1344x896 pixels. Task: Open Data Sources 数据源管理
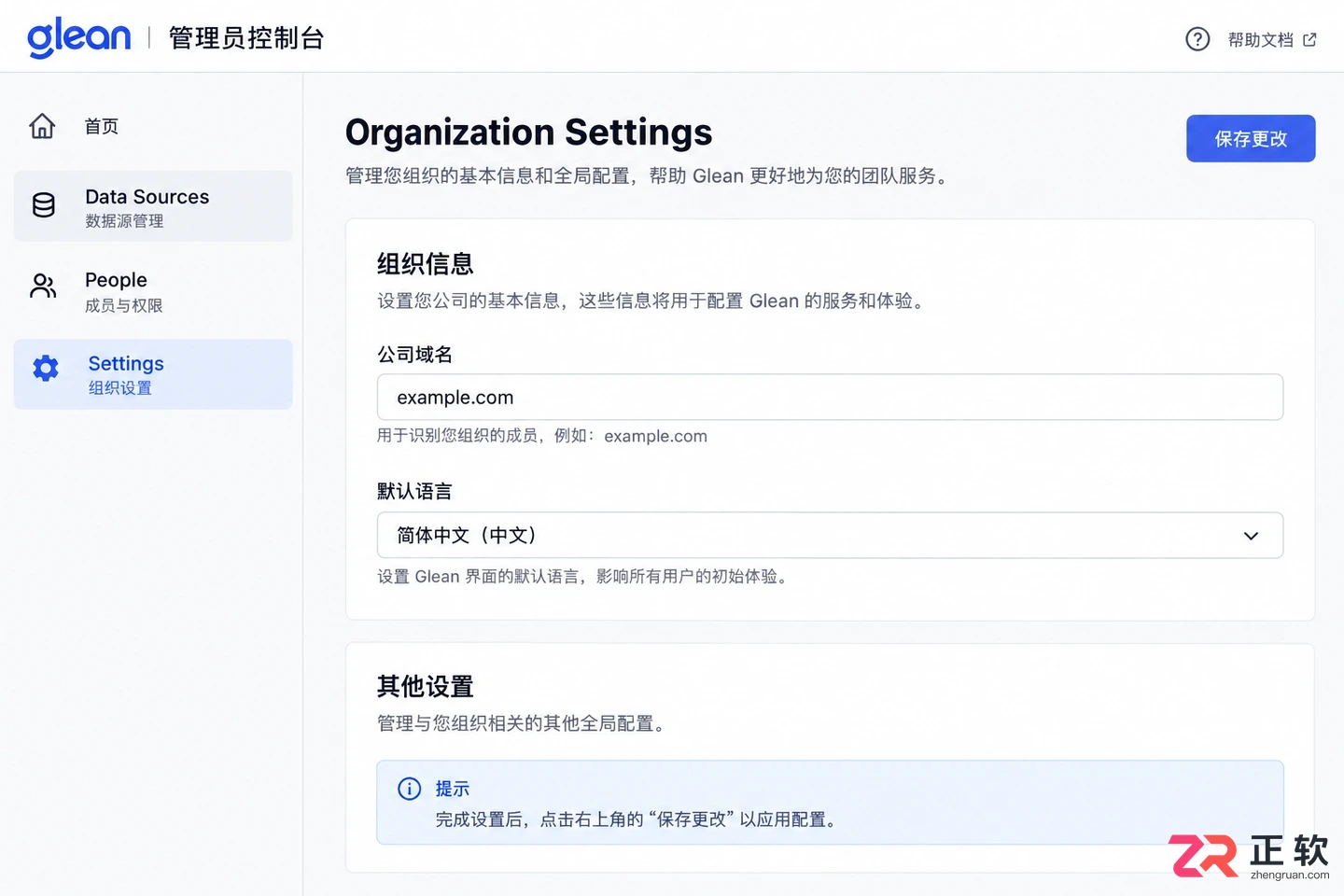click(x=153, y=206)
